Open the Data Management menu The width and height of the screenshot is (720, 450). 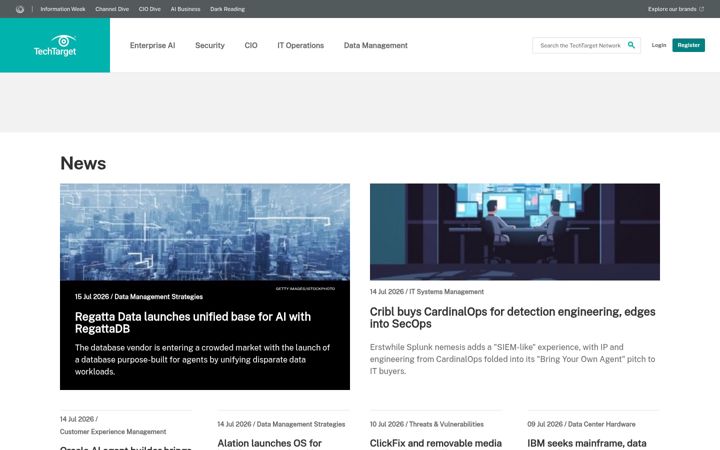(376, 45)
